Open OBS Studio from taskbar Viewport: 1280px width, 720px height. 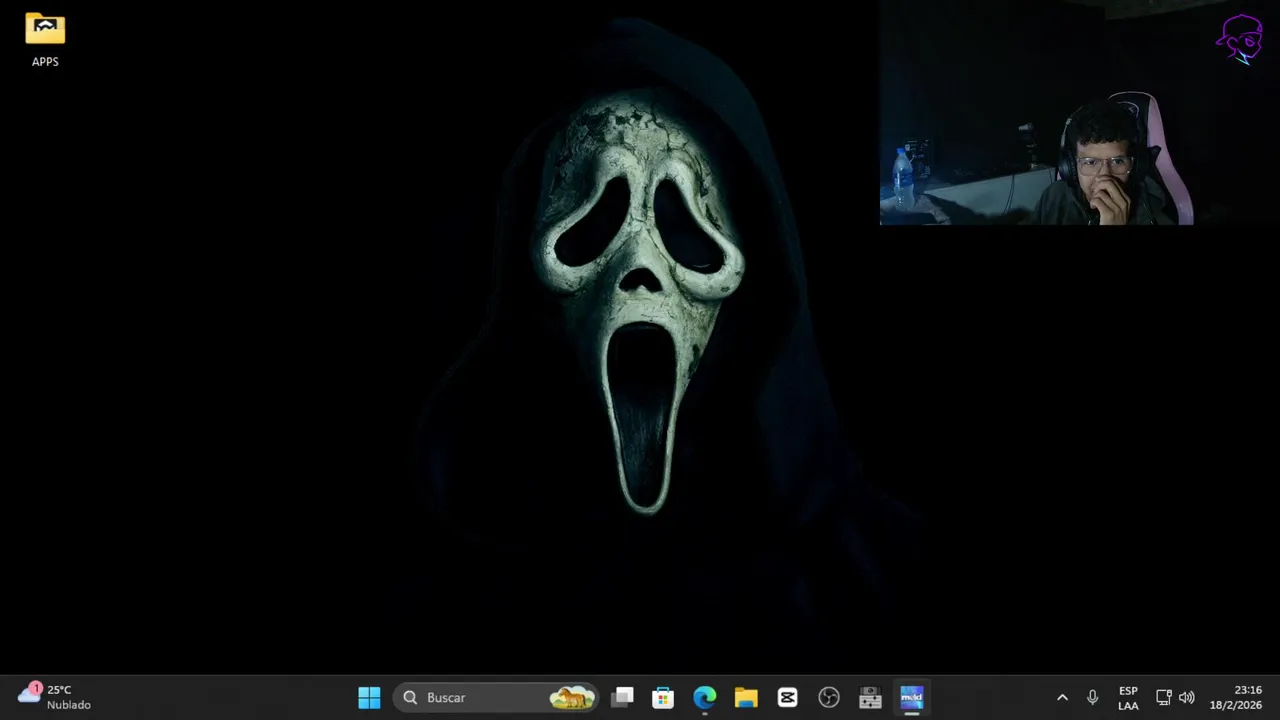click(829, 697)
